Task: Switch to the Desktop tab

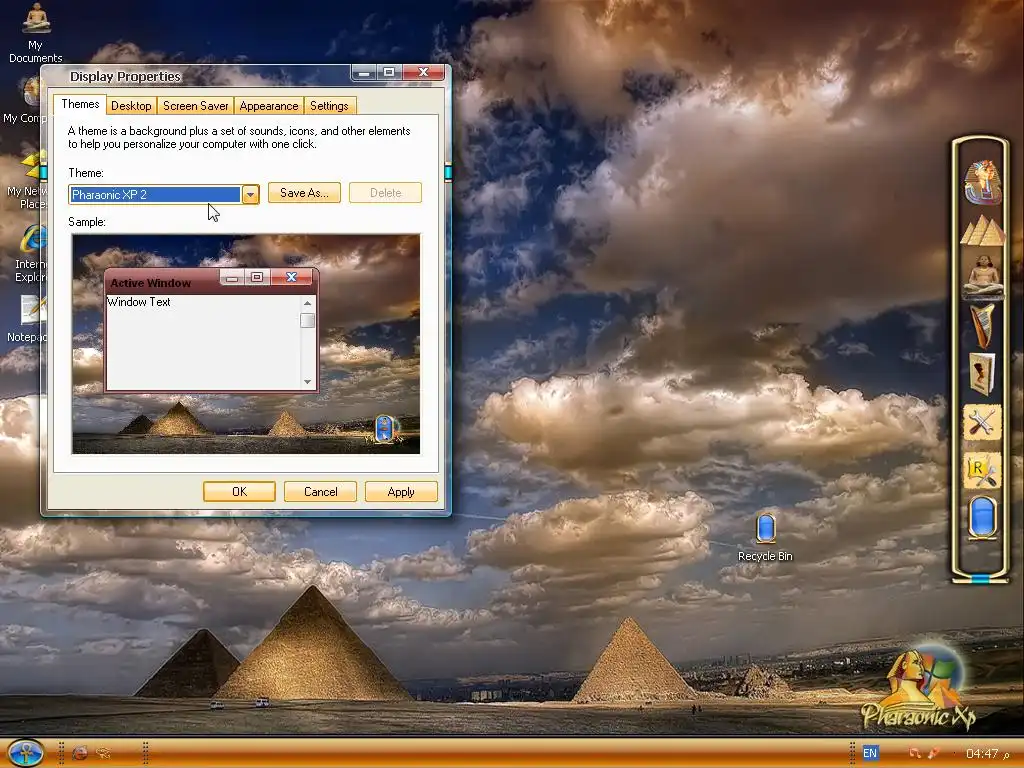Action: click(131, 106)
